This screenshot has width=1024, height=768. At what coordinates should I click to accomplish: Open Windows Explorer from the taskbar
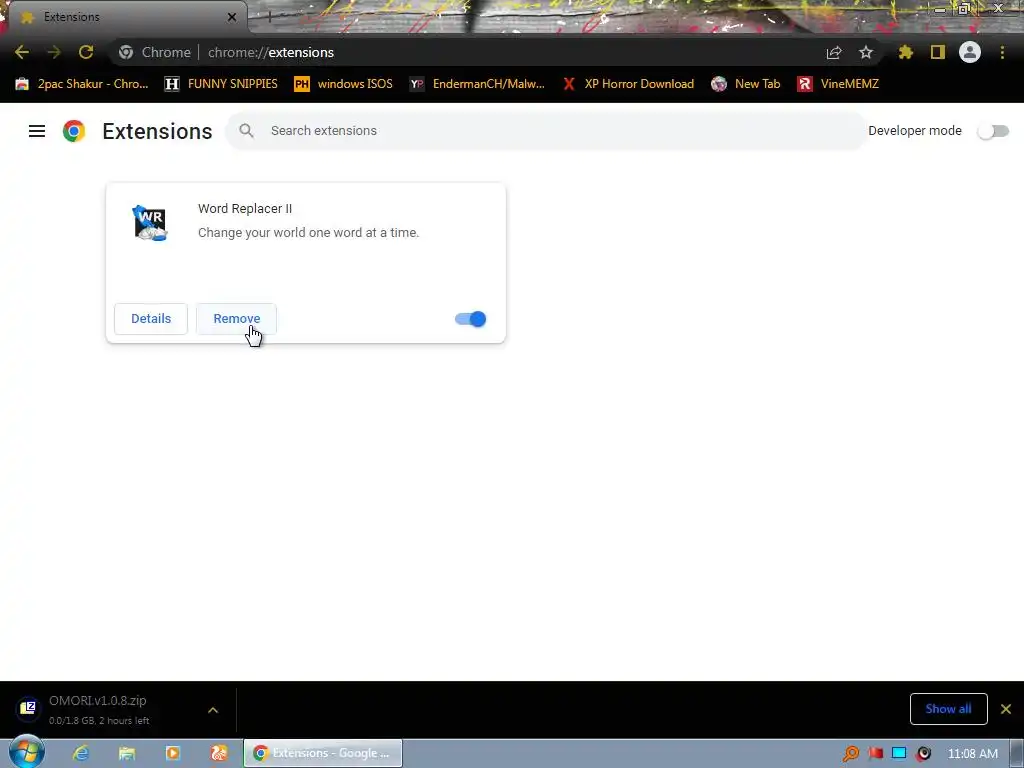click(127, 753)
